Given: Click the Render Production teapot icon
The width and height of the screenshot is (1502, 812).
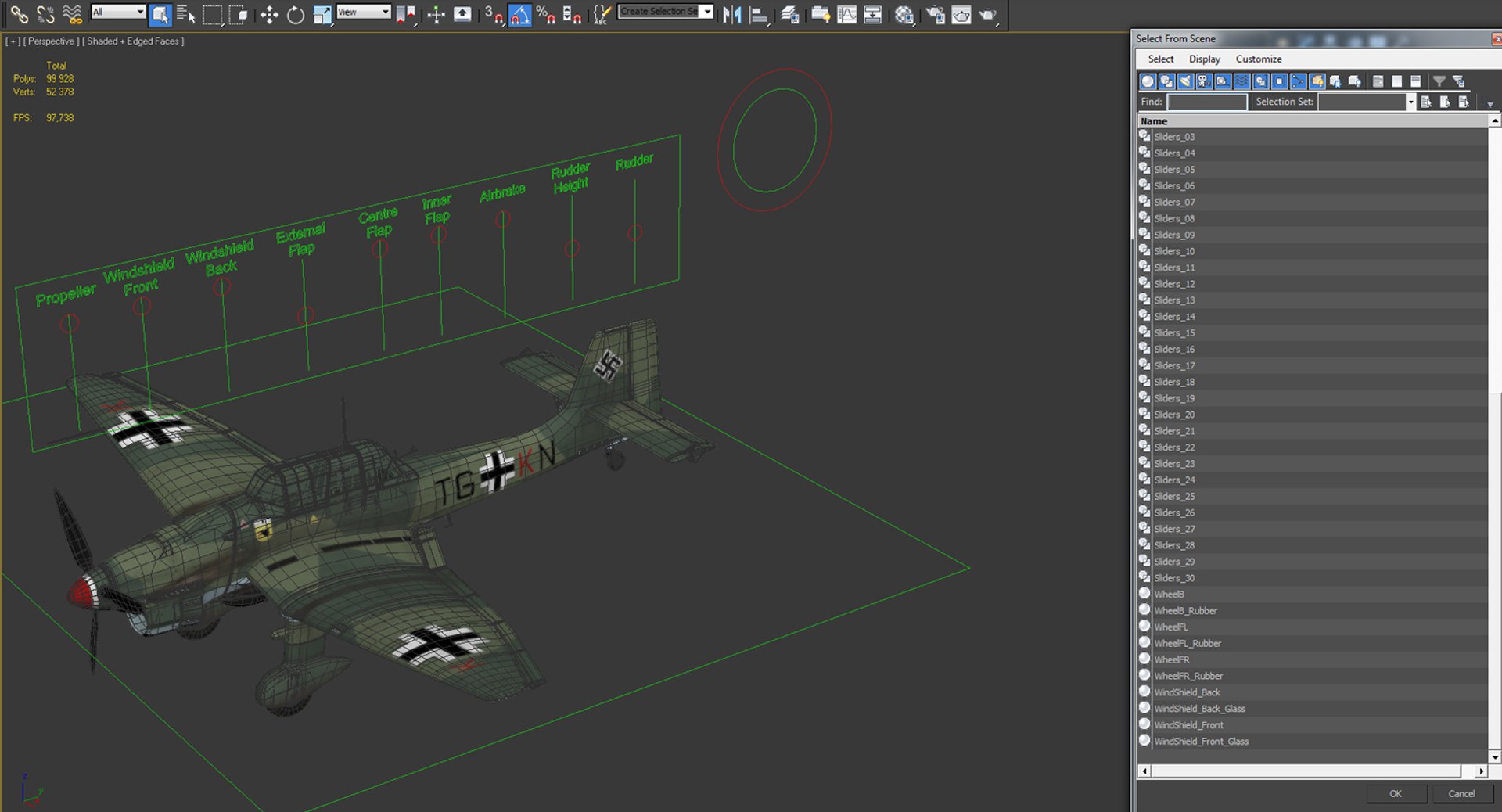Looking at the screenshot, I should (988, 14).
